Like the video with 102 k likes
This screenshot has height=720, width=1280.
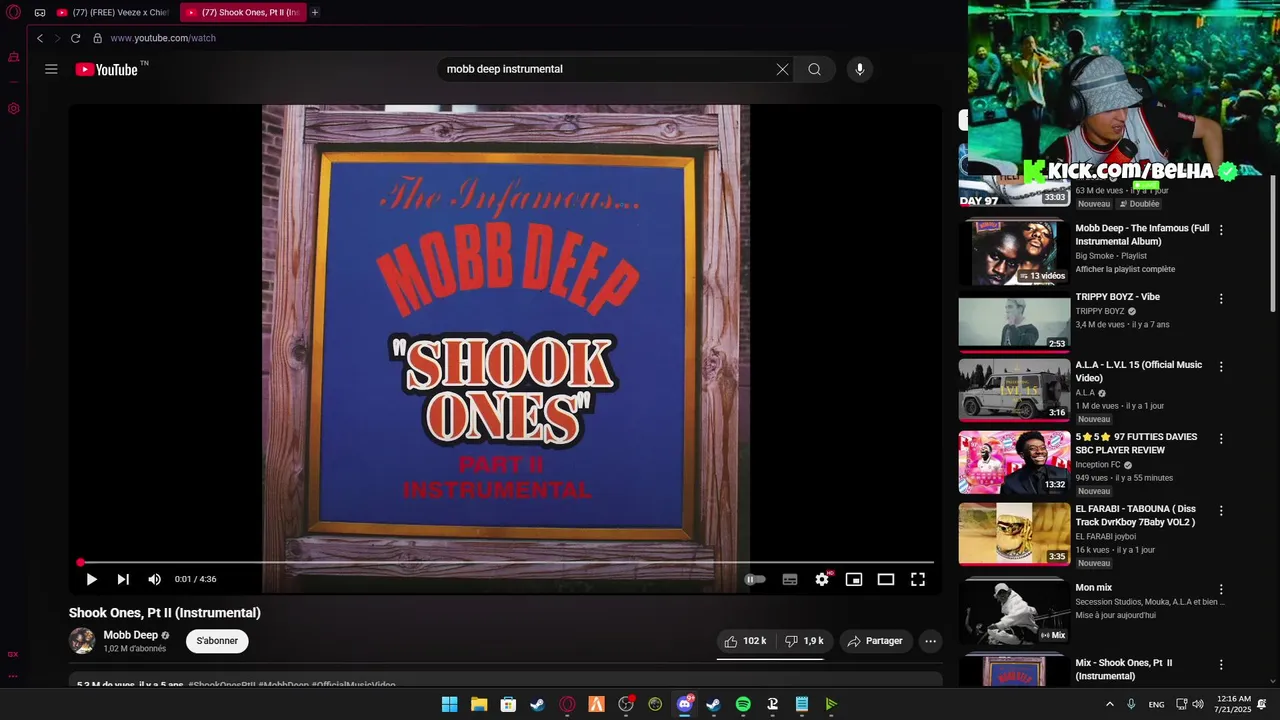pyautogui.click(x=746, y=641)
